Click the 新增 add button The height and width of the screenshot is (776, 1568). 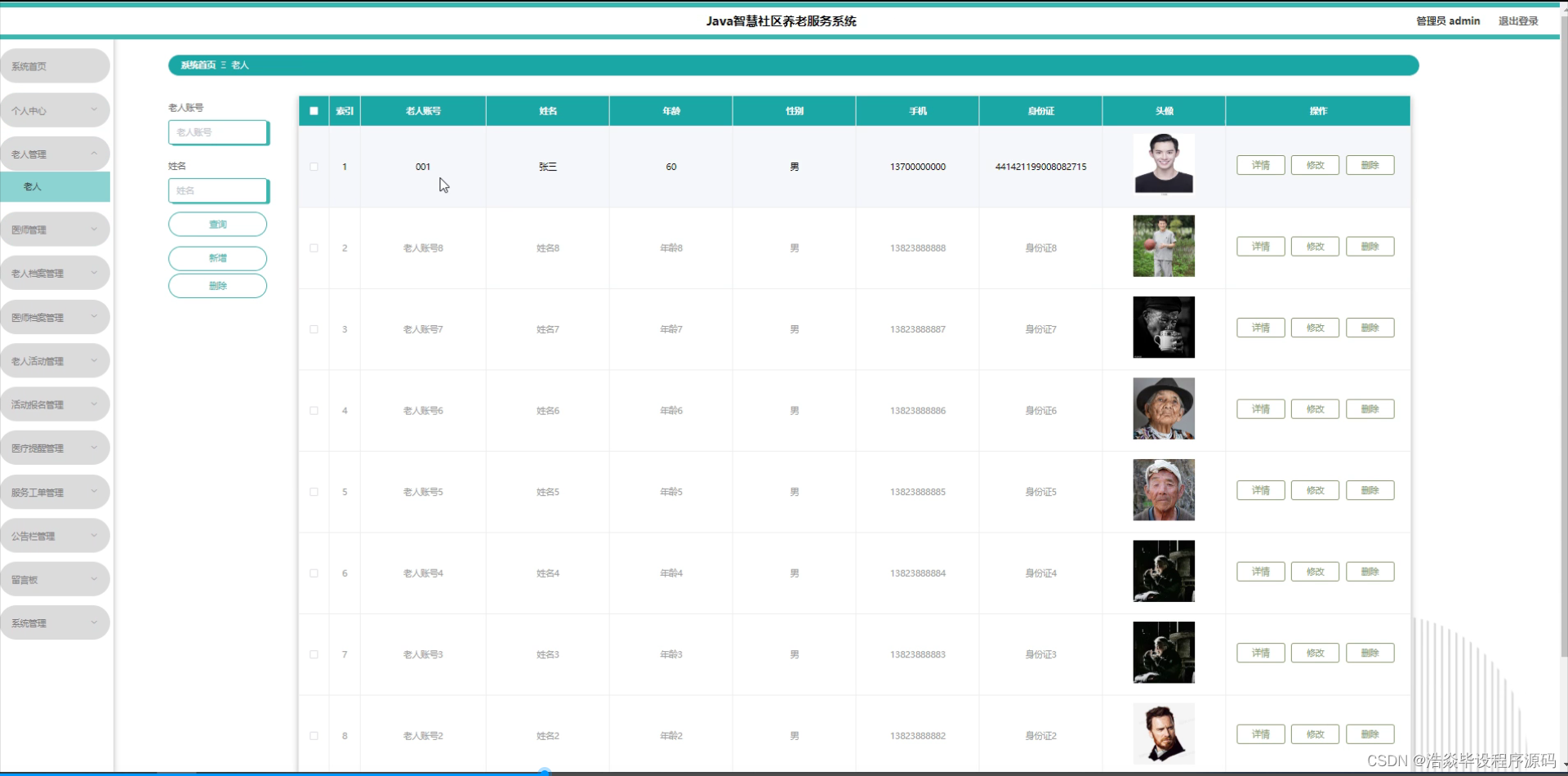[217, 258]
